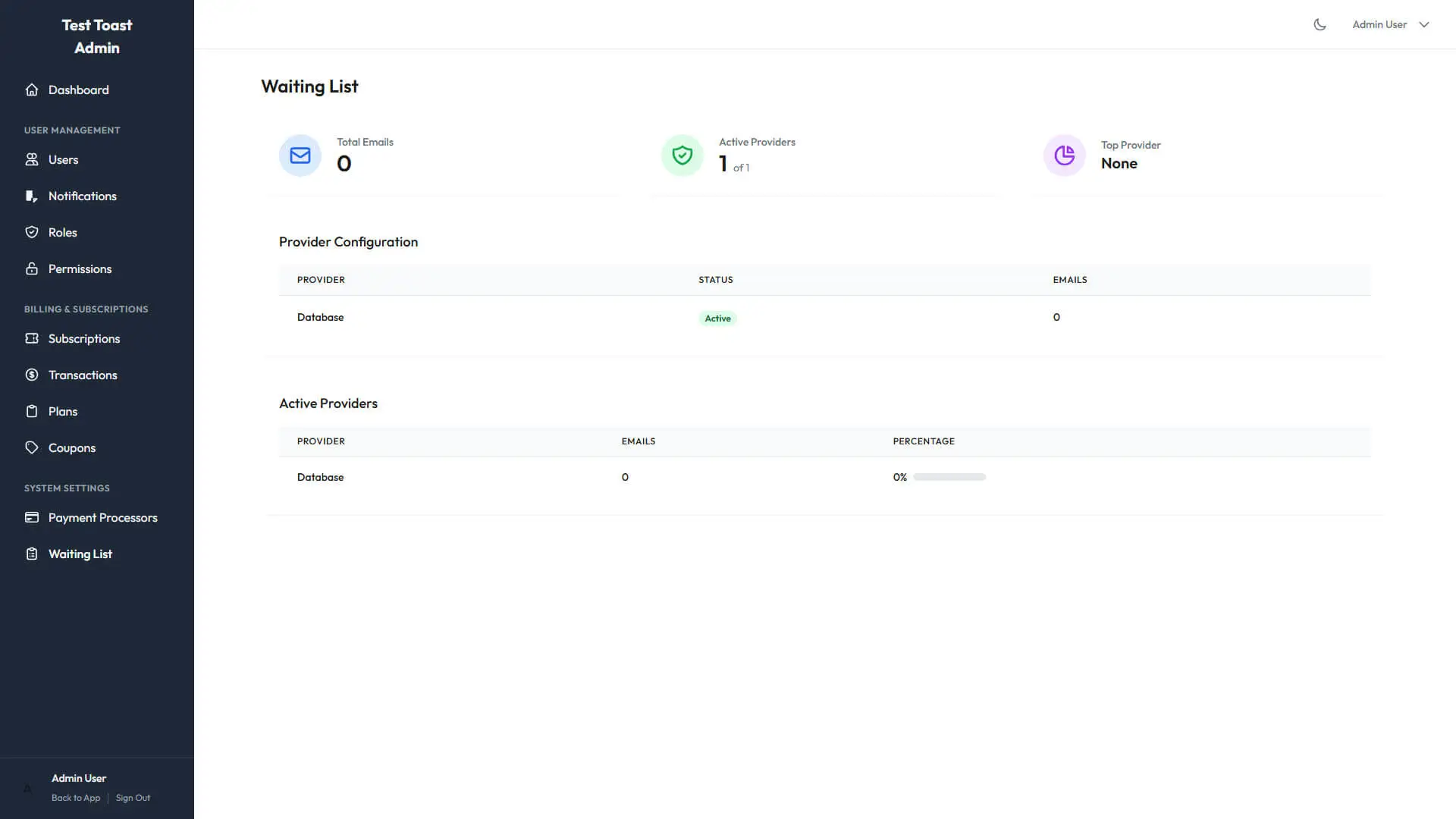Click the Transactions dollar icon
1456x819 pixels.
point(32,375)
